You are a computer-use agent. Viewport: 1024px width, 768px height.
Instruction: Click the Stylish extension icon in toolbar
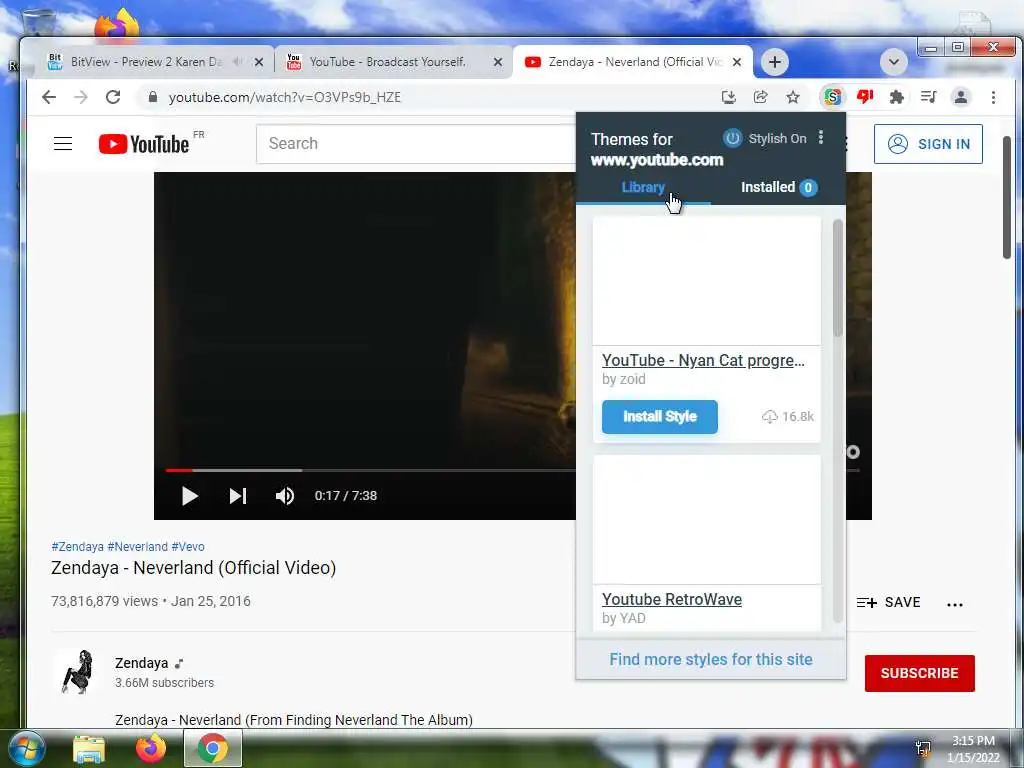[832, 97]
